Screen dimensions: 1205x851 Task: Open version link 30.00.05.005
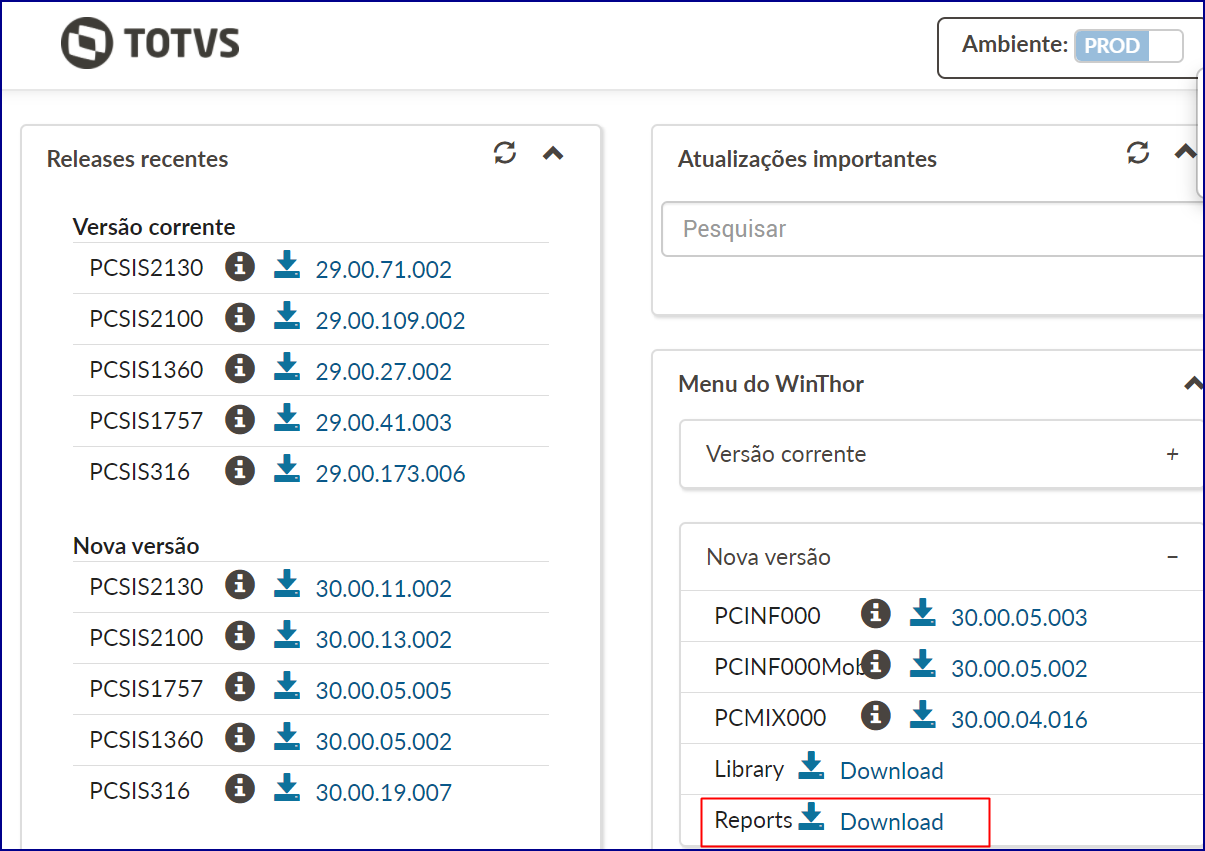click(x=384, y=691)
